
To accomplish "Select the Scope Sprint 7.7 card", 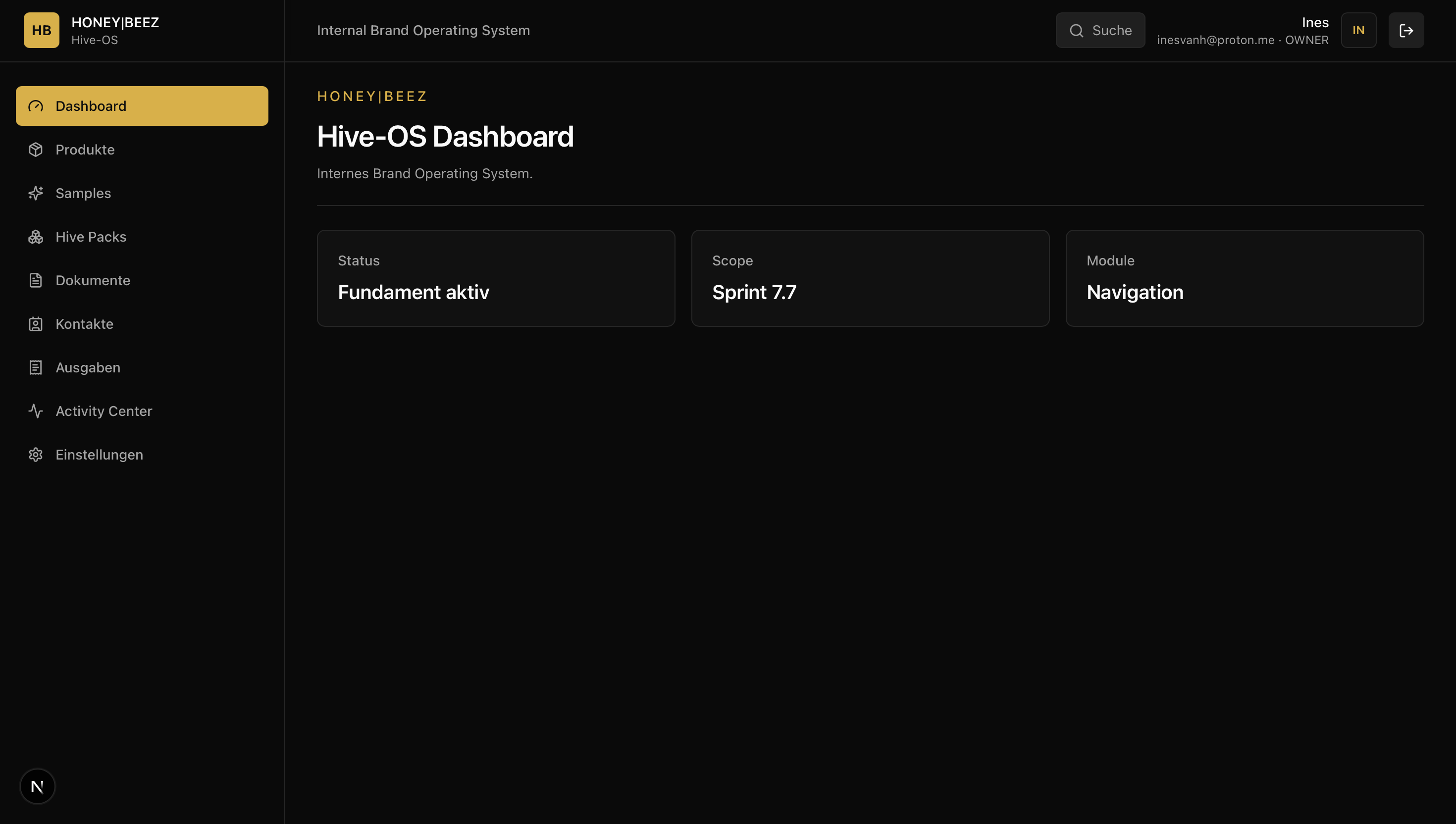I will 870,278.
